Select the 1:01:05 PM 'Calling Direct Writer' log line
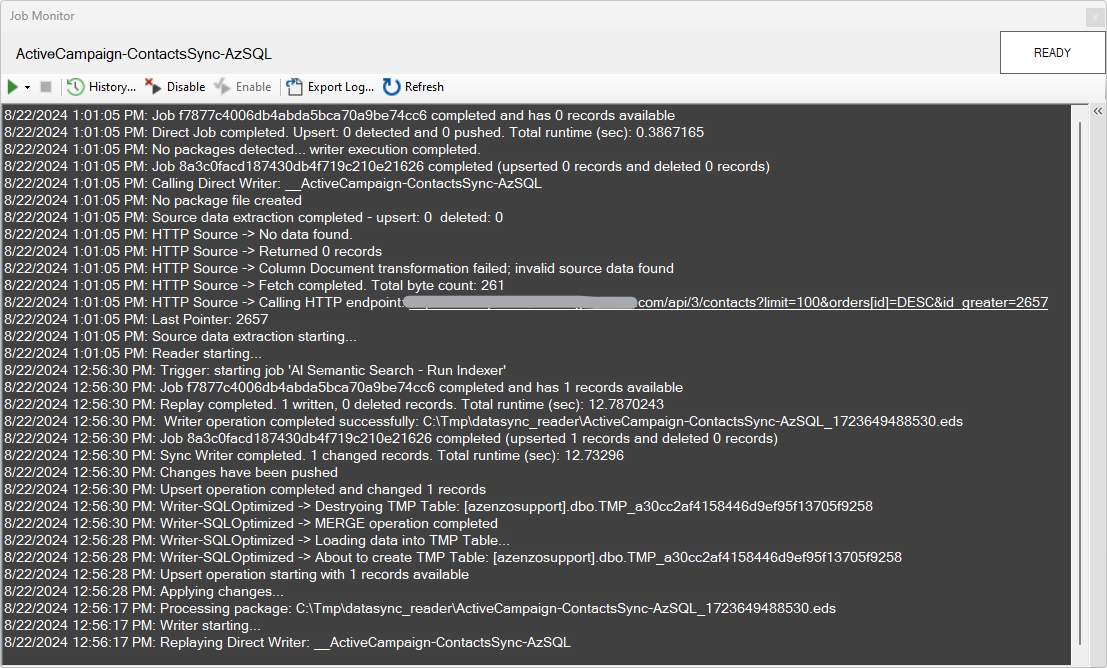 pyautogui.click(x=273, y=184)
